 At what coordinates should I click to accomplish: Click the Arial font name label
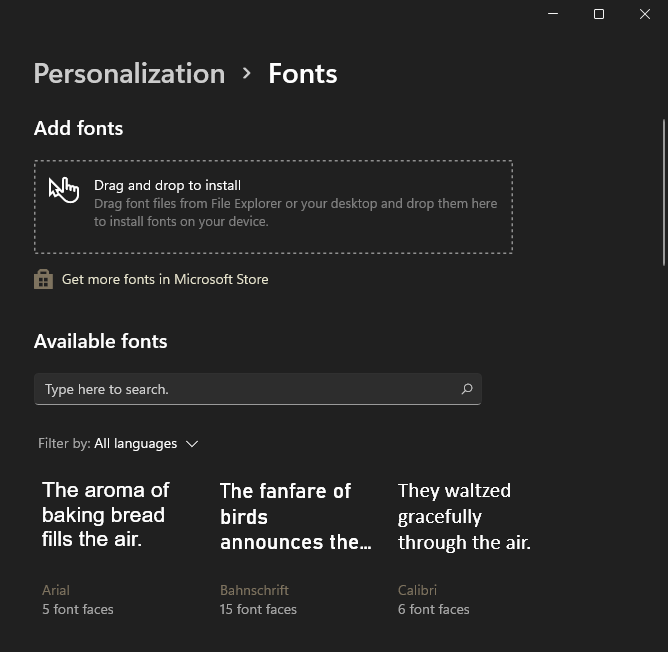[56, 590]
